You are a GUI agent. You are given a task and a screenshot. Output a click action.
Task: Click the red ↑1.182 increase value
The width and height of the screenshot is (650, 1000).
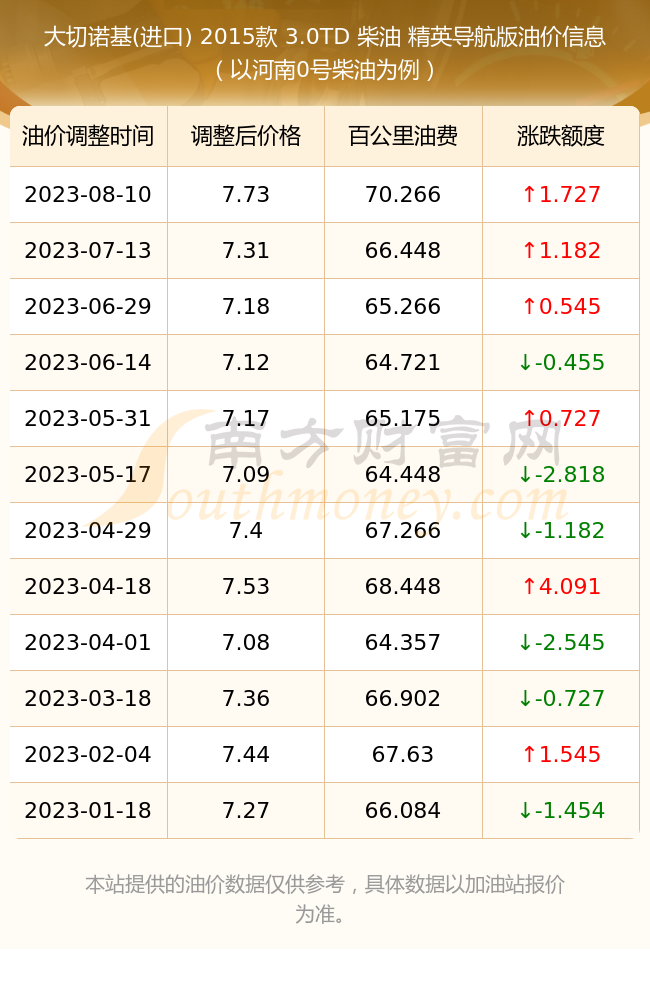tap(561, 250)
